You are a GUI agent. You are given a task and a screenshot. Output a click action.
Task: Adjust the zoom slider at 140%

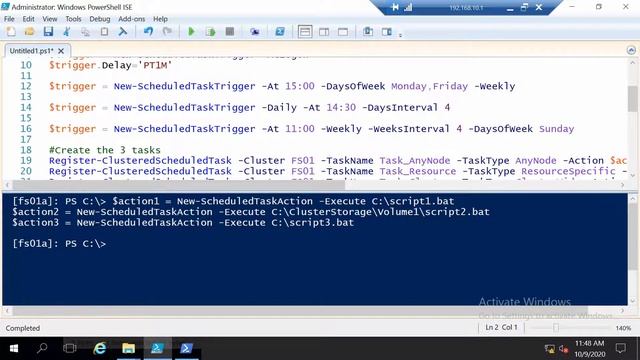[x=556, y=327]
